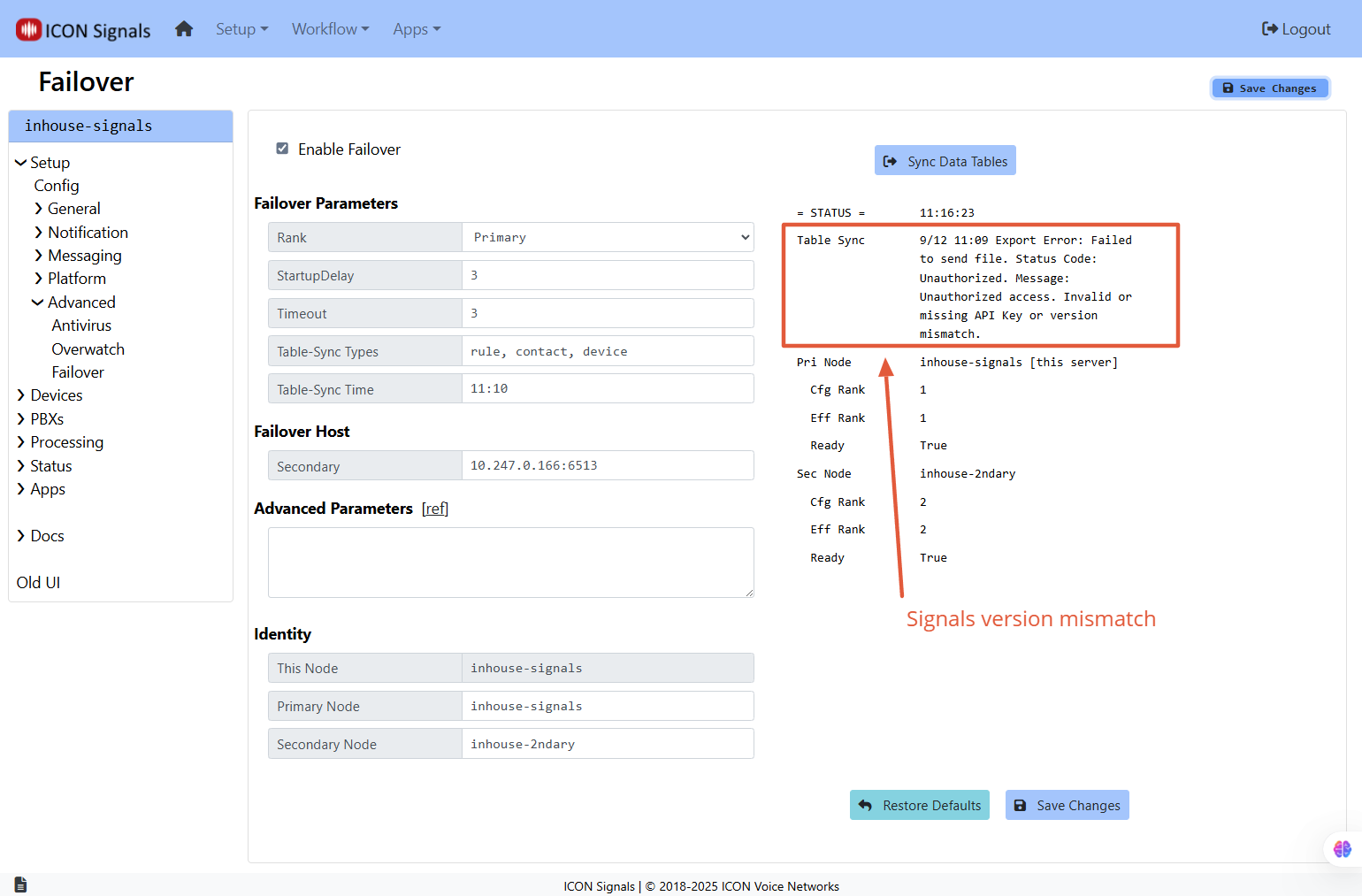
Task: Click the home icon in the navbar
Action: point(184,29)
